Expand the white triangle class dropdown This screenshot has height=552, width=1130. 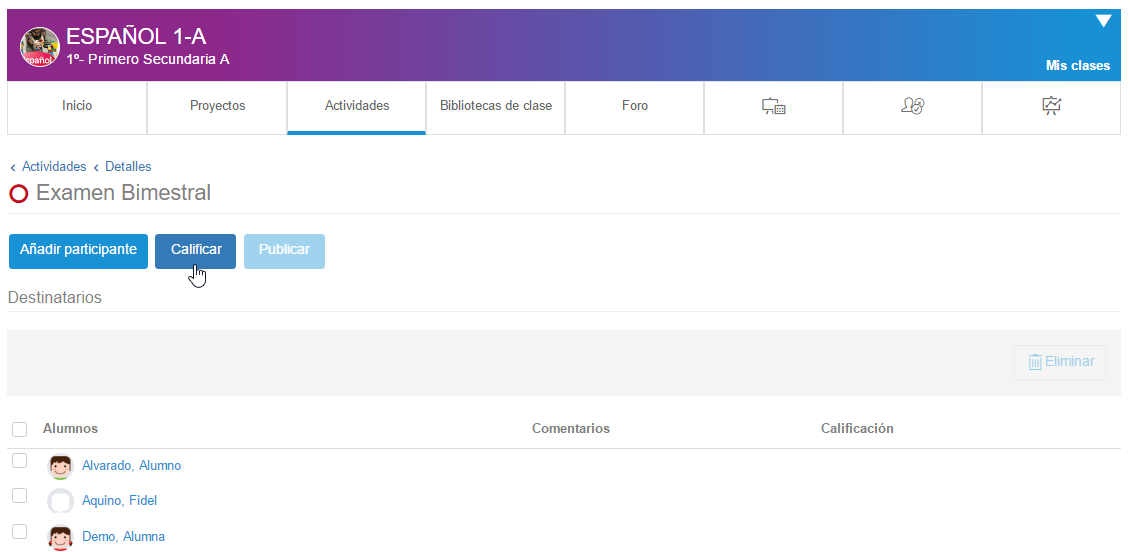(x=1103, y=21)
